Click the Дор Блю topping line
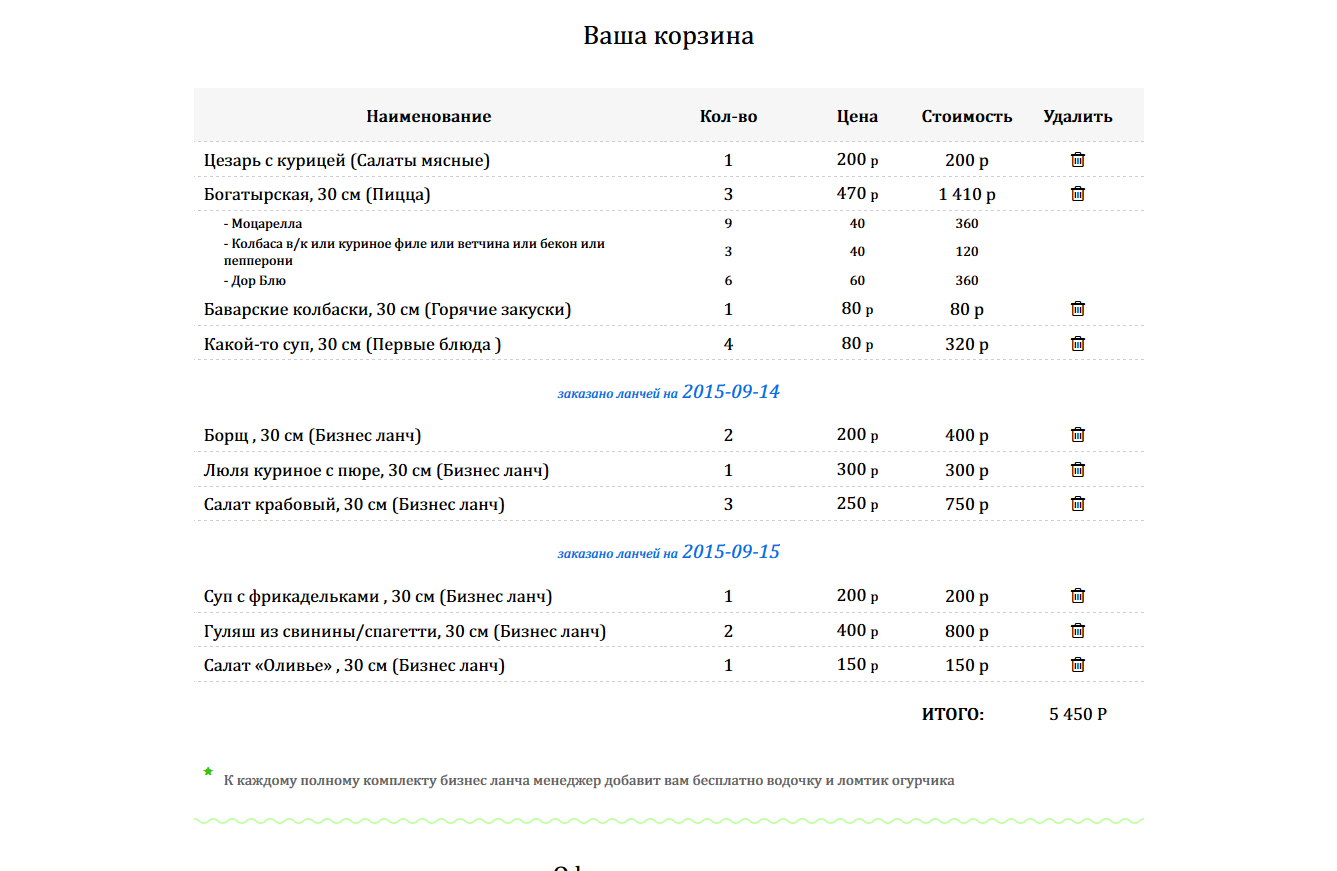1337x871 pixels. (x=255, y=281)
